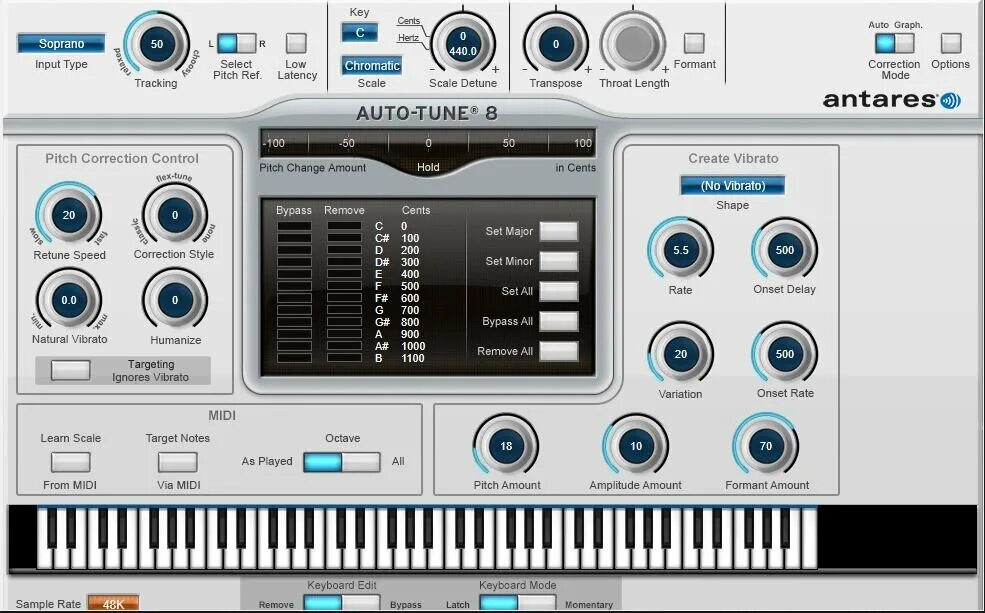Toggle the Octave As Played/All switch
Screen dimensions: 985x613
(342, 462)
